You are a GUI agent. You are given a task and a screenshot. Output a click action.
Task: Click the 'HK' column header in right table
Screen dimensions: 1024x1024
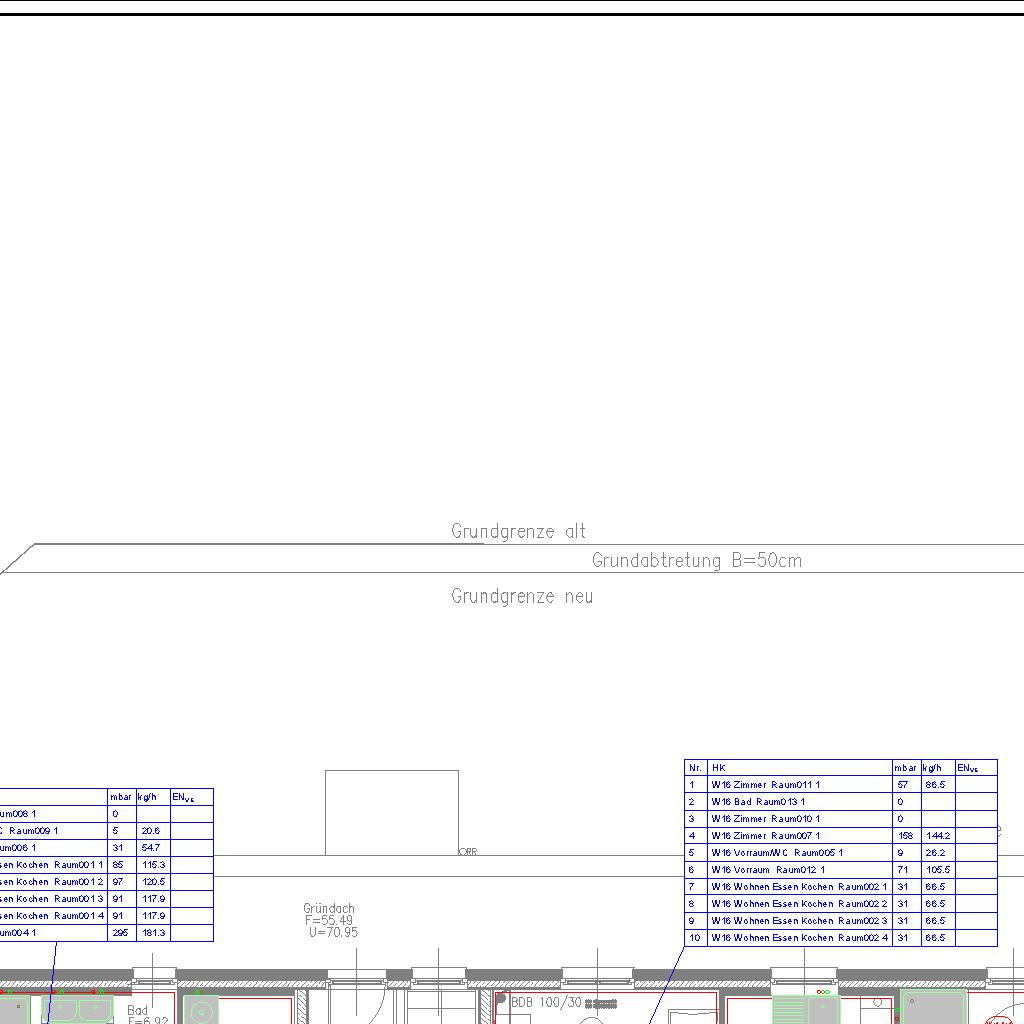(719, 768)
